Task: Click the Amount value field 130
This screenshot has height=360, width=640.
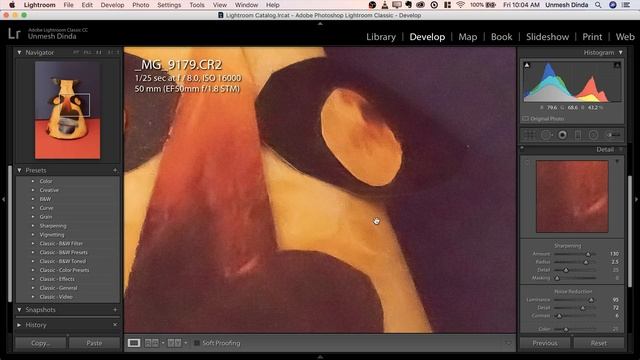Action: click(x=614, y=254)
